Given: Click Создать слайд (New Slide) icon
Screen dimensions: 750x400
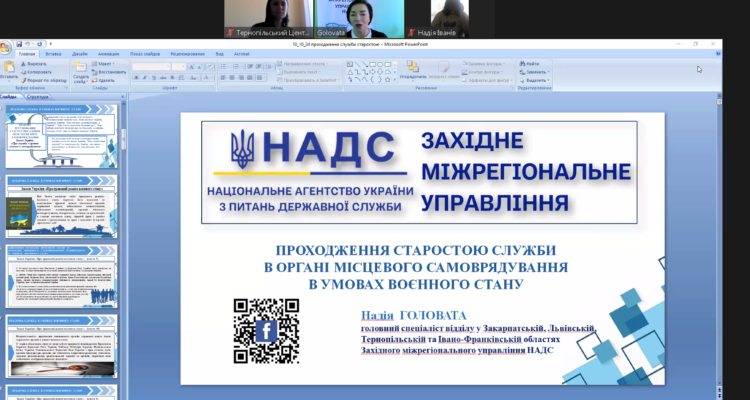Looking at the screenshot, I should coord(81,67).
